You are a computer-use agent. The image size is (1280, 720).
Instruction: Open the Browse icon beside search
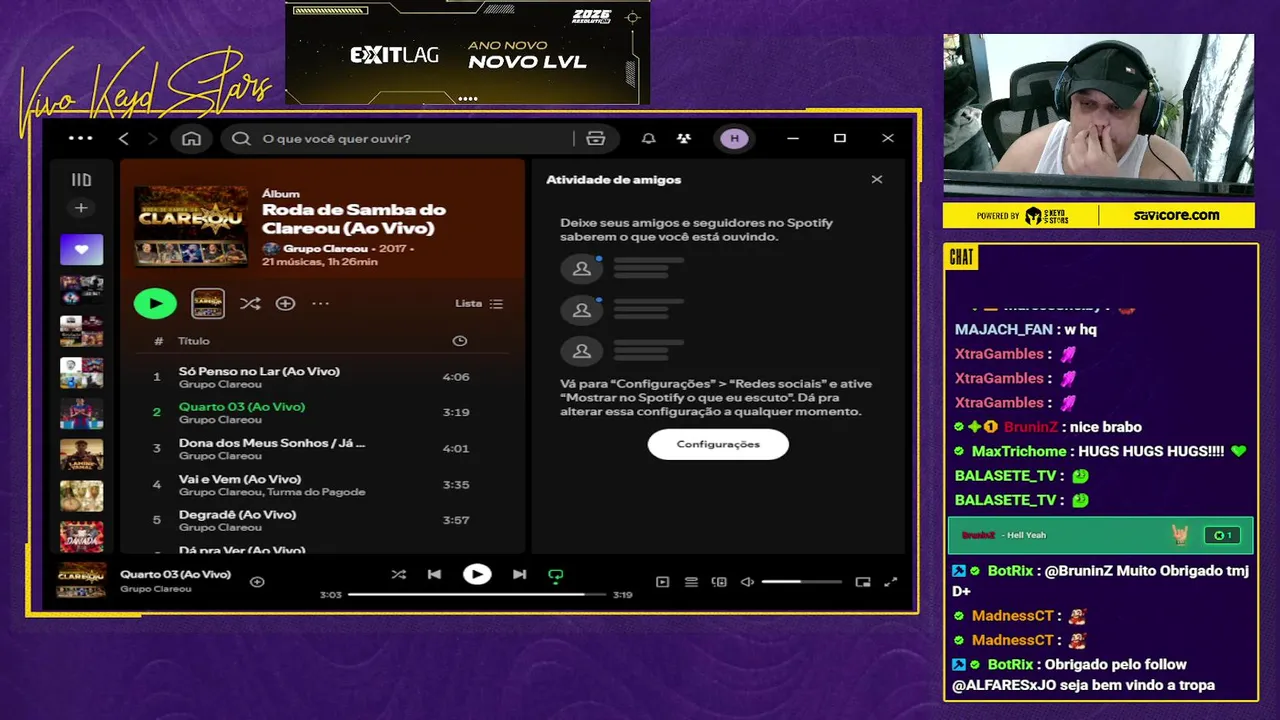click(596, 139)
